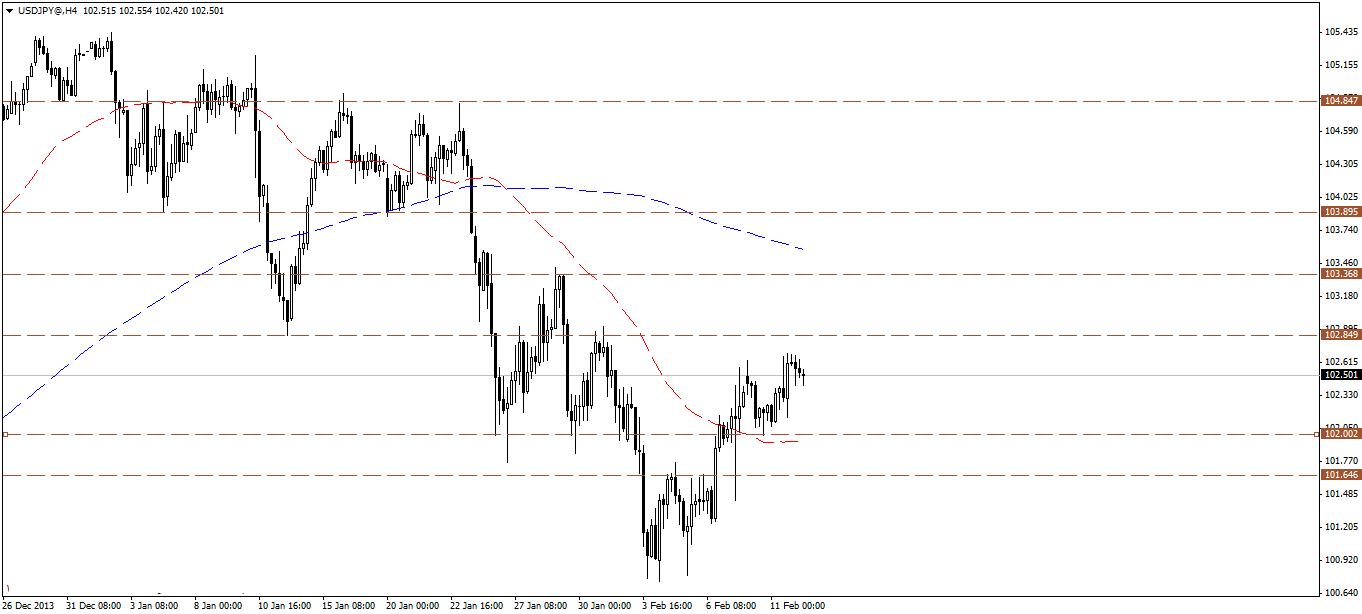This screenshot has height=614, width=1362.
Task: Click the 103.180 price axis value
Action: (x=1341, y=296)
